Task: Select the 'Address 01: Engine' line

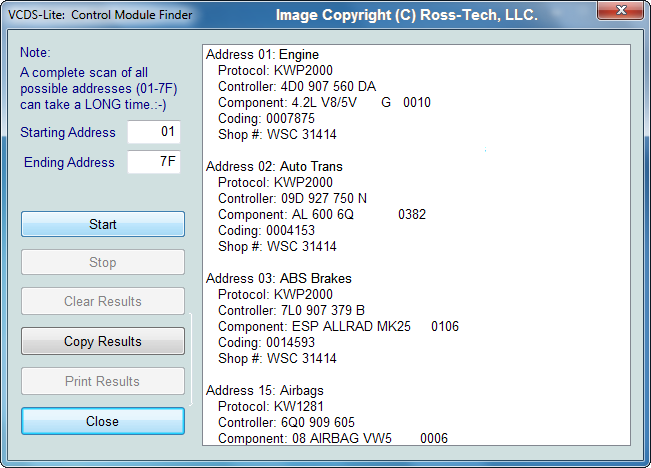Action: 262,54
